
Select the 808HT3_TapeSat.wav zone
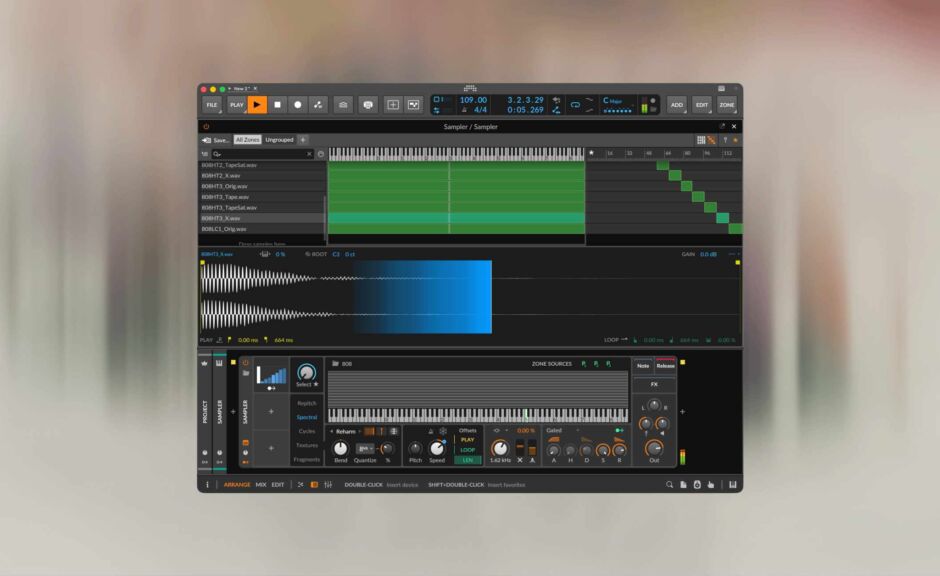(x=262, y=207)
